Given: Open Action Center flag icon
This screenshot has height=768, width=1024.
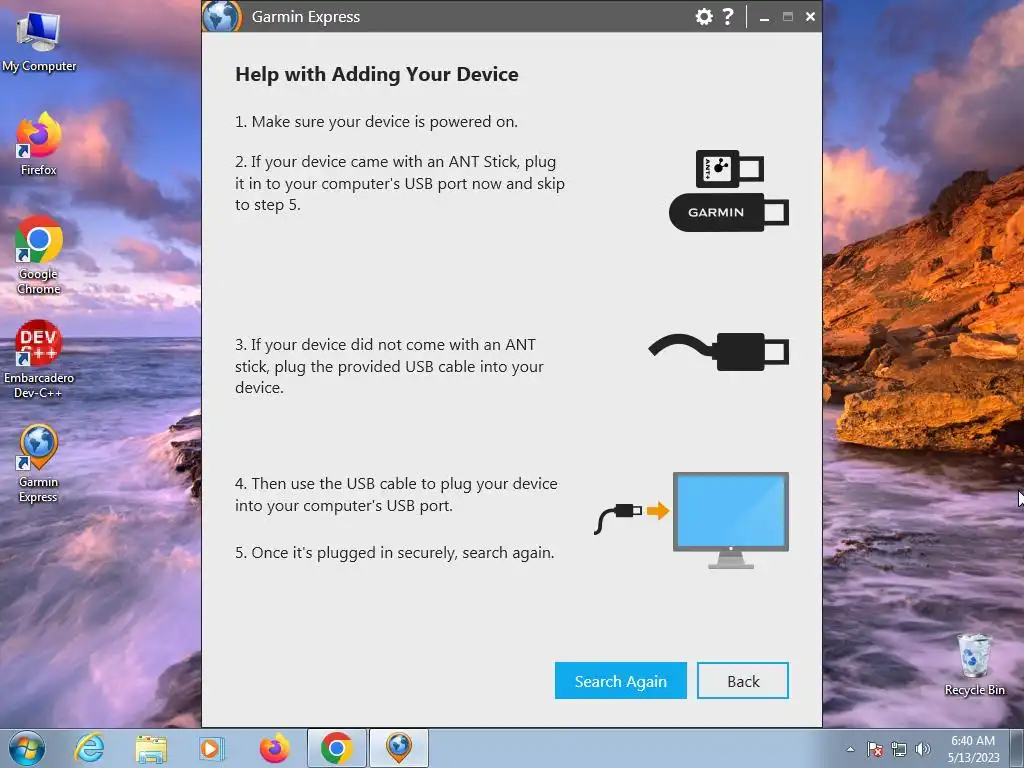Looking at the screenshot, I should pyautogui.click(x=875, y=749).
